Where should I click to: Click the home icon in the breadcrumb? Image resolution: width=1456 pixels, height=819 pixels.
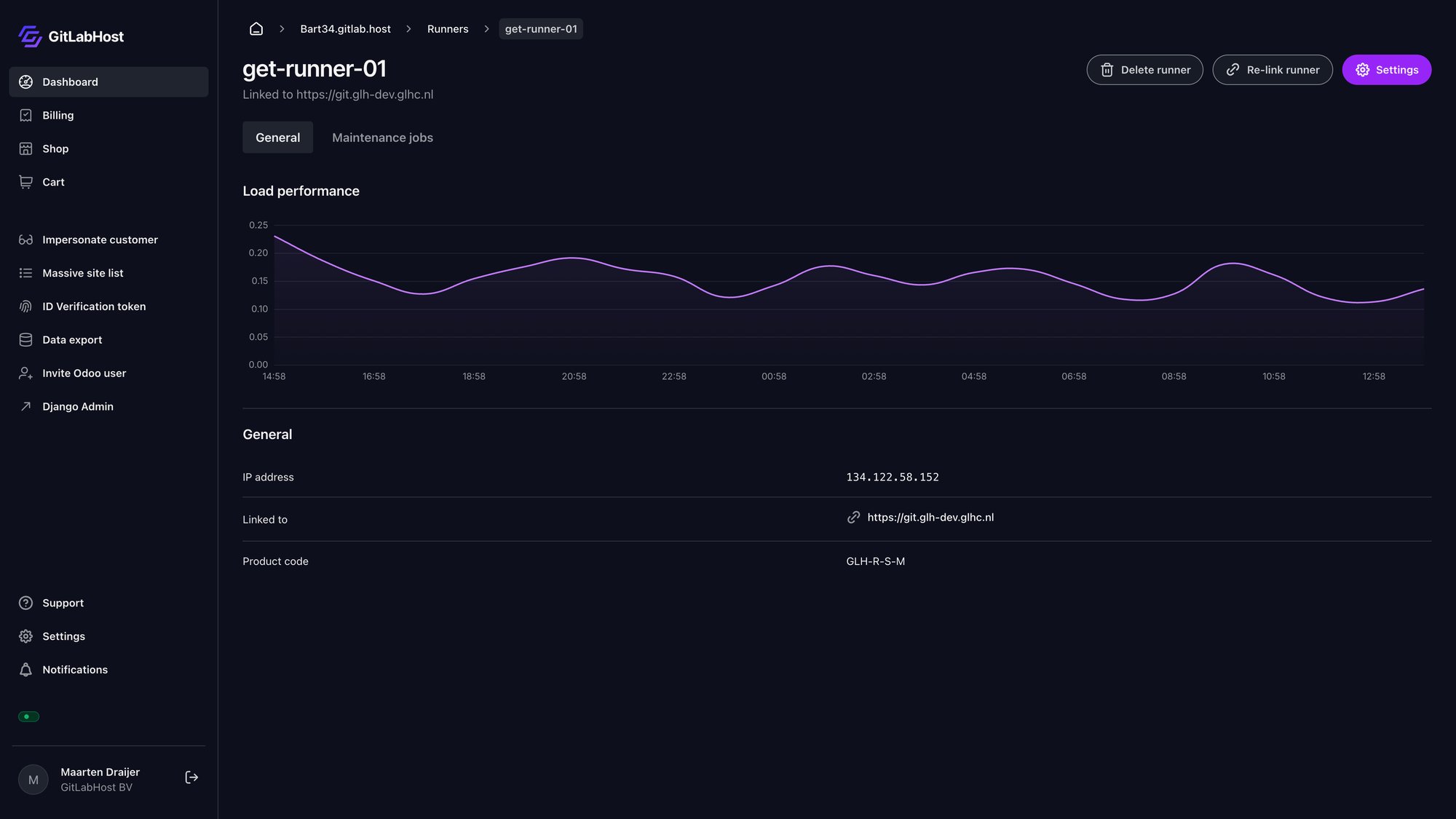click(x=256, y=28)
